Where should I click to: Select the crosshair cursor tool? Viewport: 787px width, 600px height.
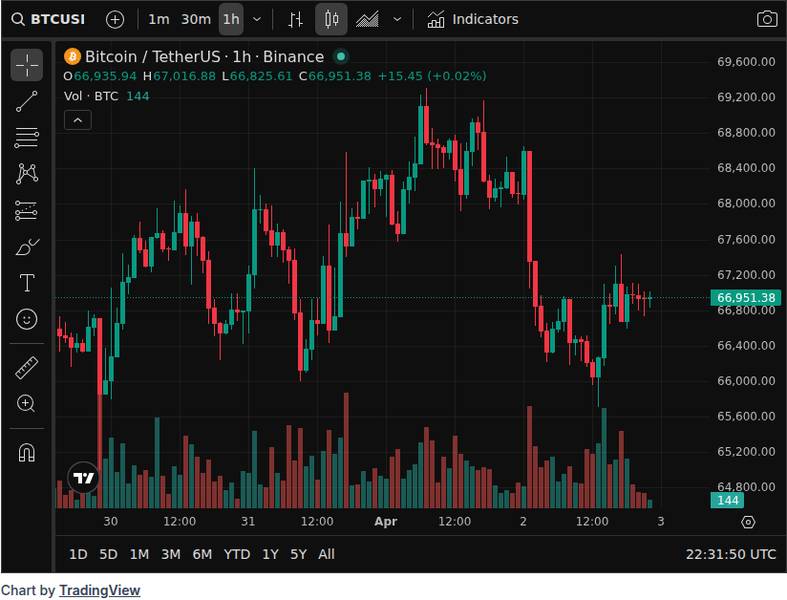[x=27, y=65]
